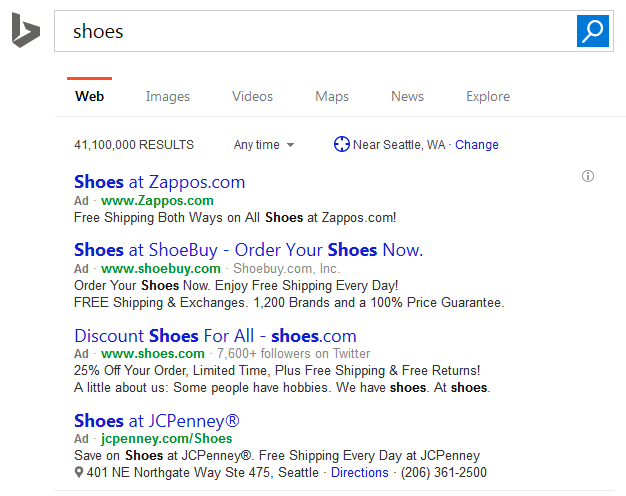
Task: Visit Discount Shoes For All link
Action: (x=215, y=335)
